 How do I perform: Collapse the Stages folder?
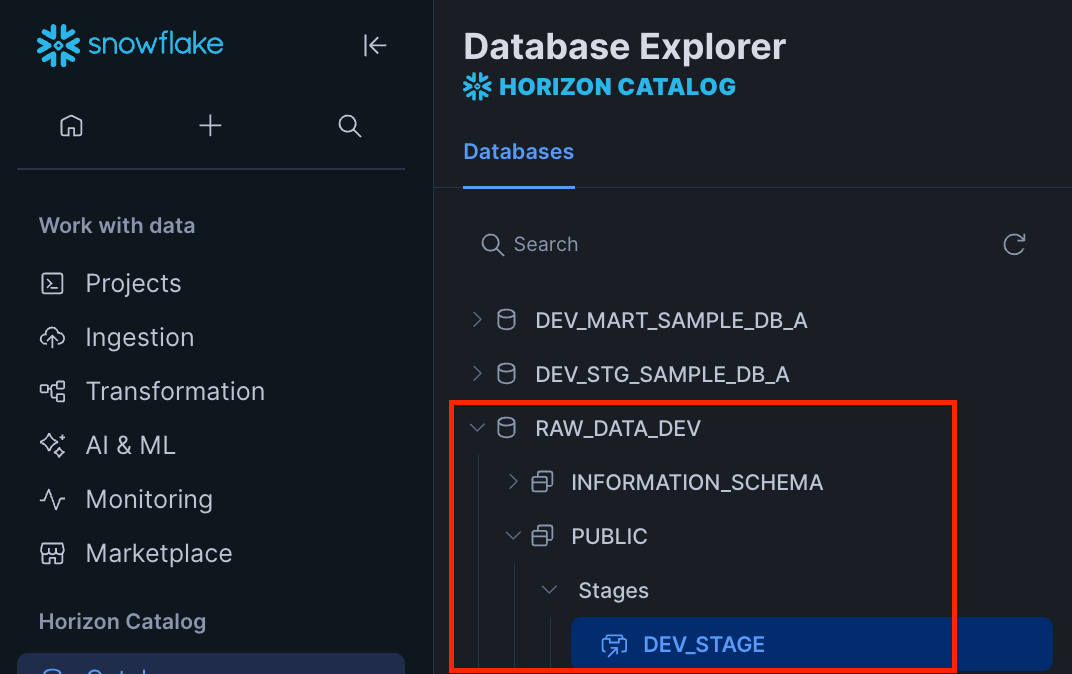tap(549, 590)
